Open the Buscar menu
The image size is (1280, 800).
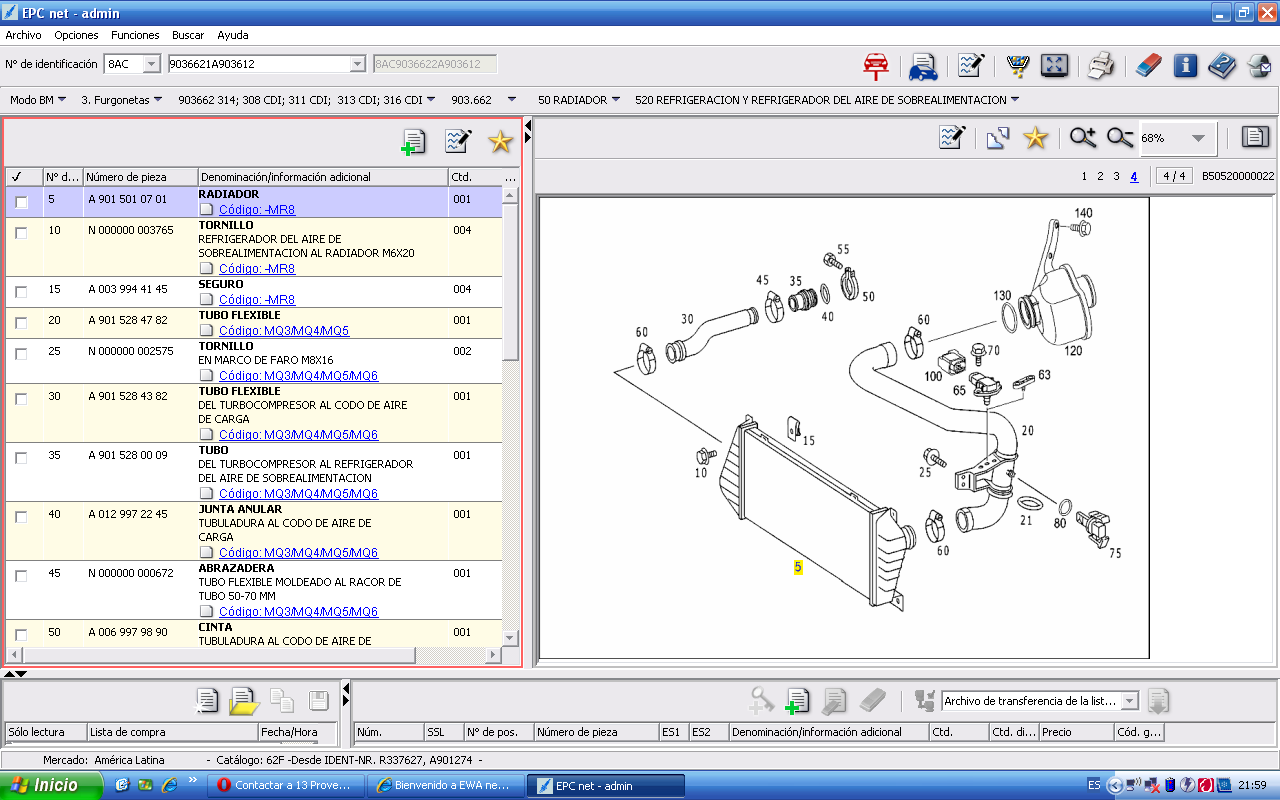coord(188,35)
